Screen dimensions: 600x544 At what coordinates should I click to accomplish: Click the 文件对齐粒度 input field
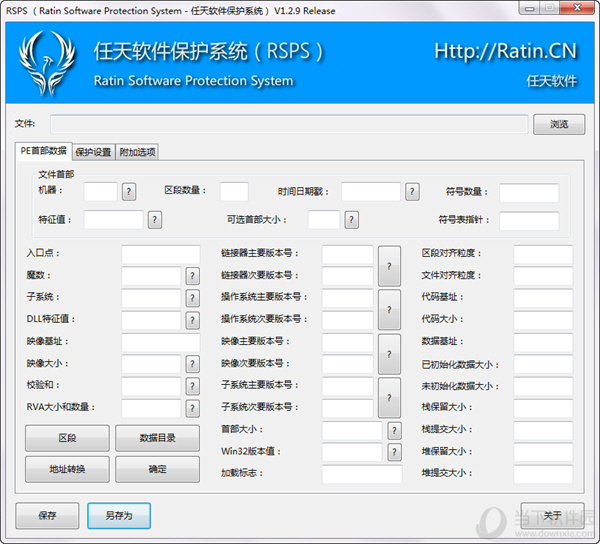(543, 276)
